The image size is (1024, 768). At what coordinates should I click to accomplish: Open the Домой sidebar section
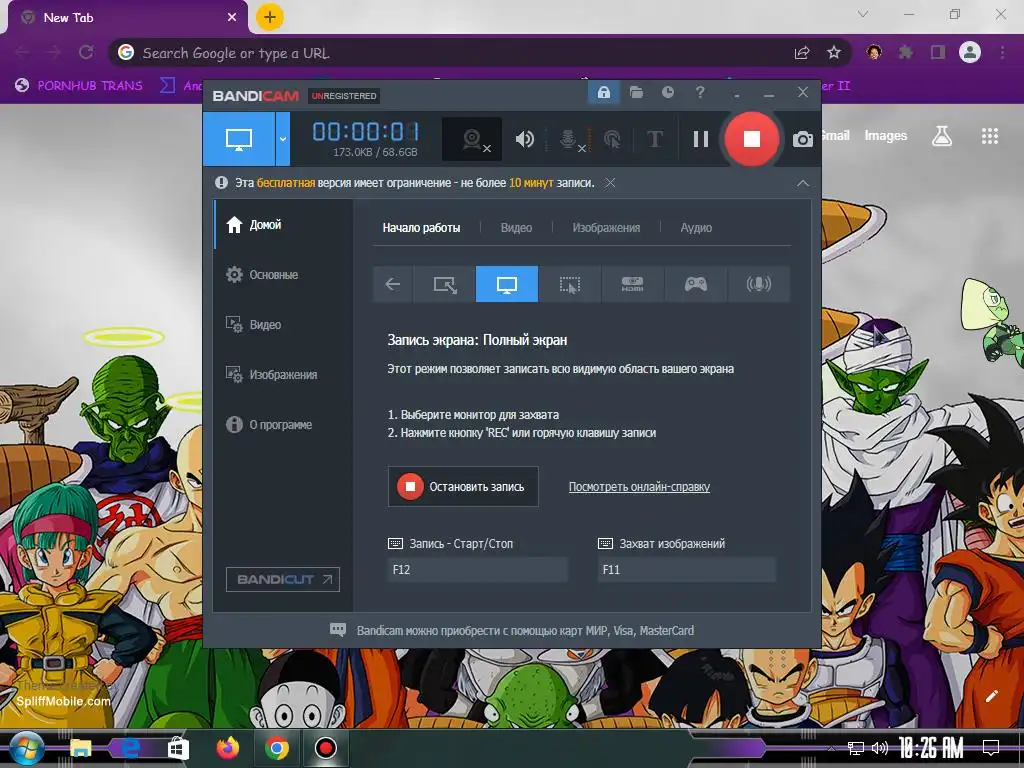tap(283, 225)
